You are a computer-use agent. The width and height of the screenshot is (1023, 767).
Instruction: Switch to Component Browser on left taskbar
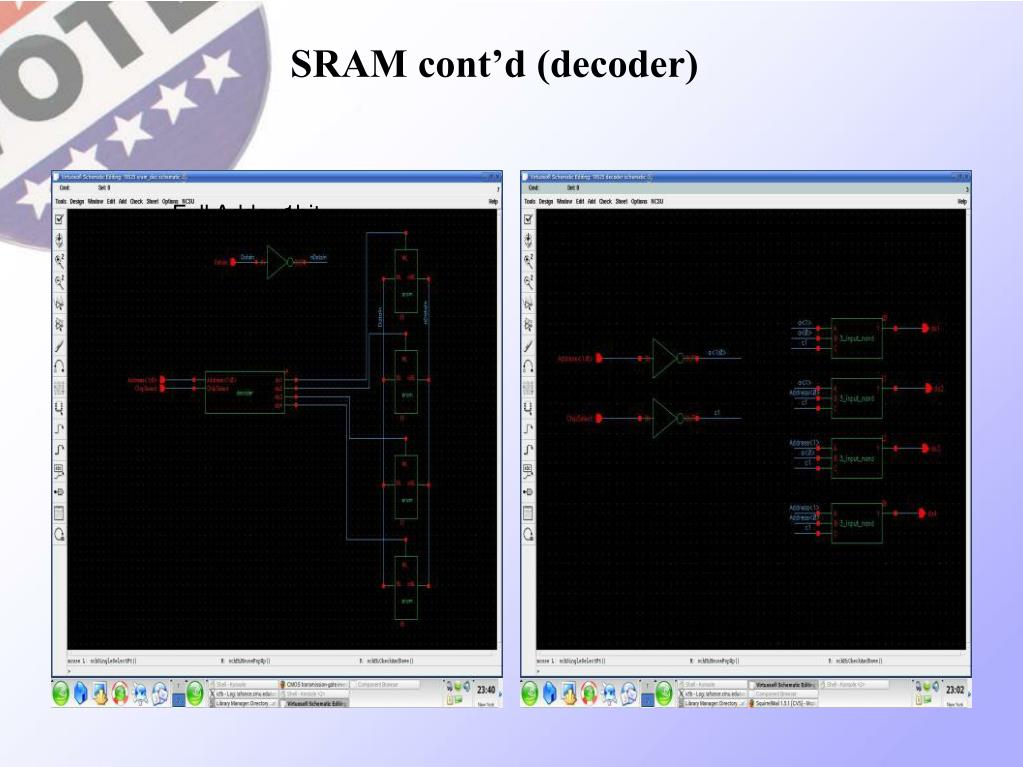385,685
